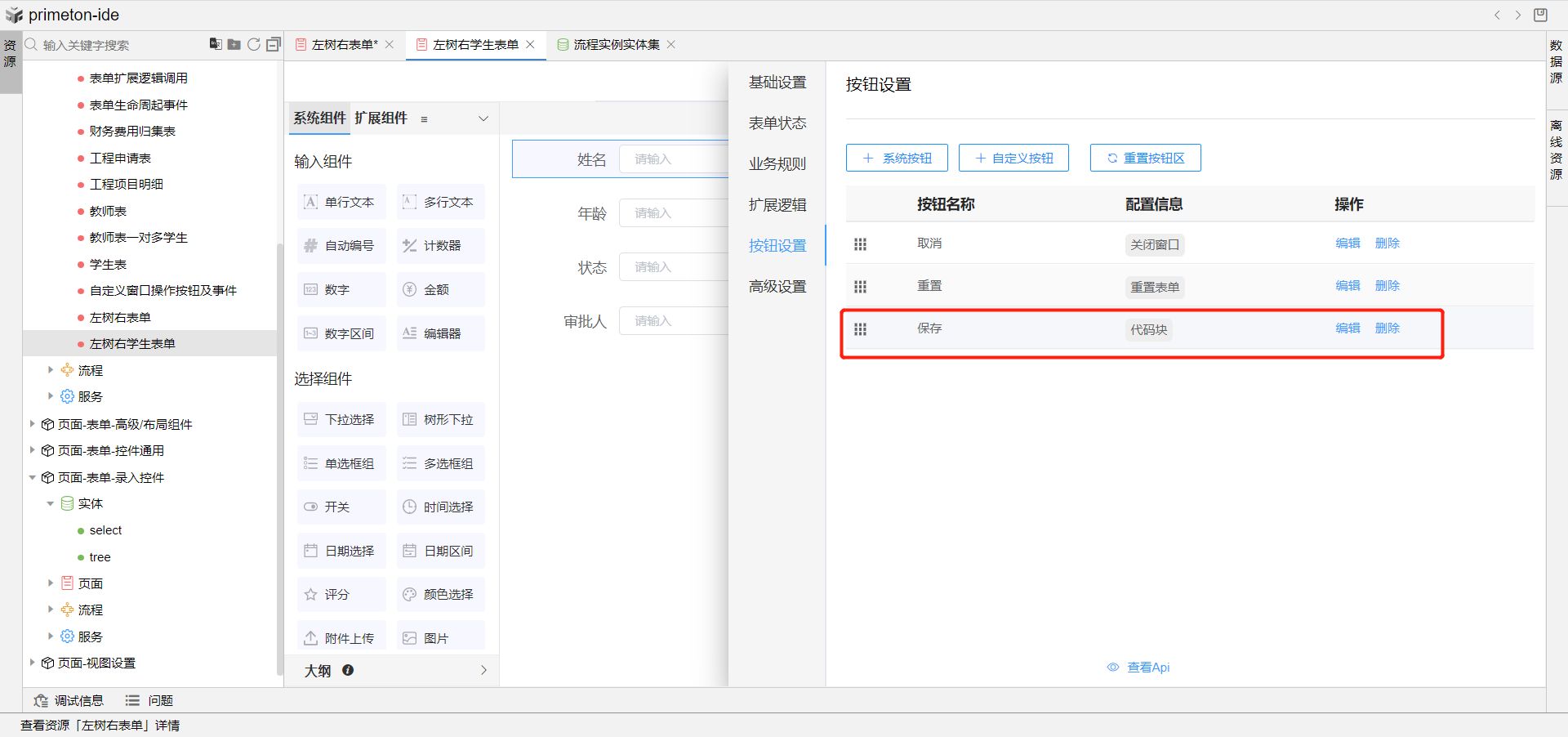Image resolution: width=1568 pixels, height=737 pixels.
Task: Expand the 大纲 outline panel arrow
Action: click(x=483, y=670)
